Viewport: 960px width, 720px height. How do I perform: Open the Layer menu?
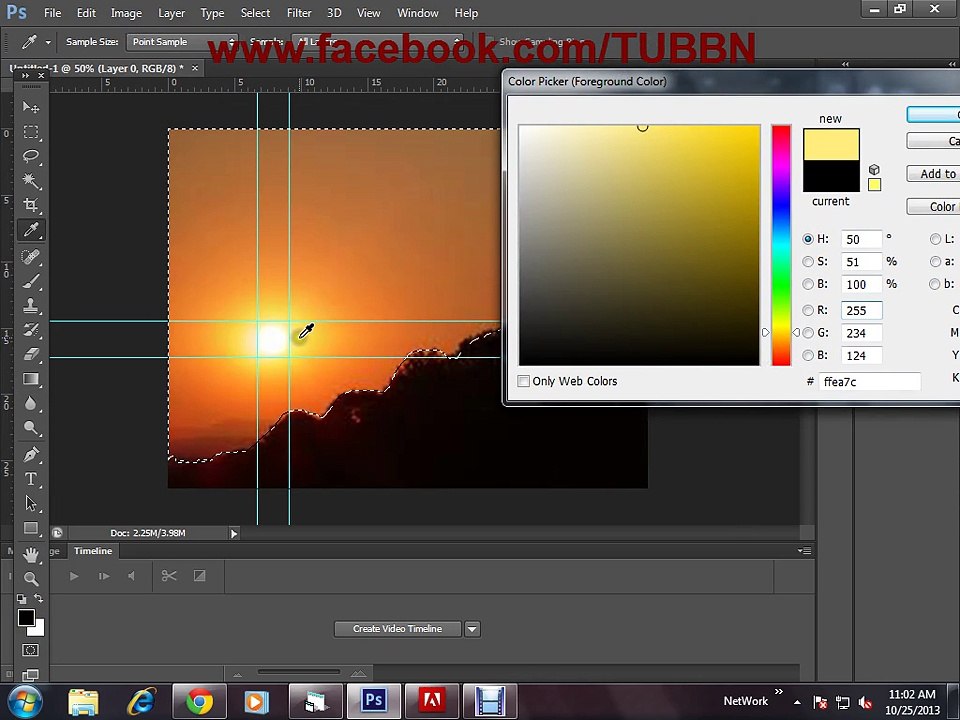pyautogui.click(x=171, y=13)
